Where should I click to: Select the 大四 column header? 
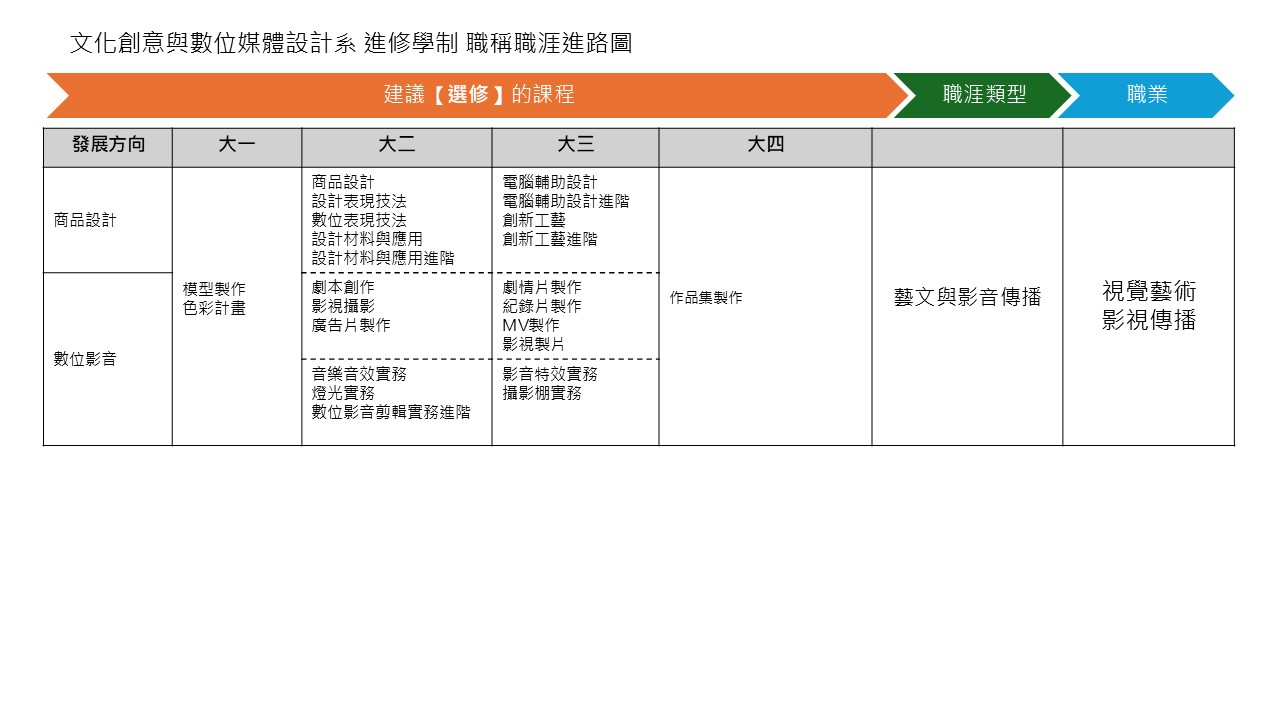[765, 145]
